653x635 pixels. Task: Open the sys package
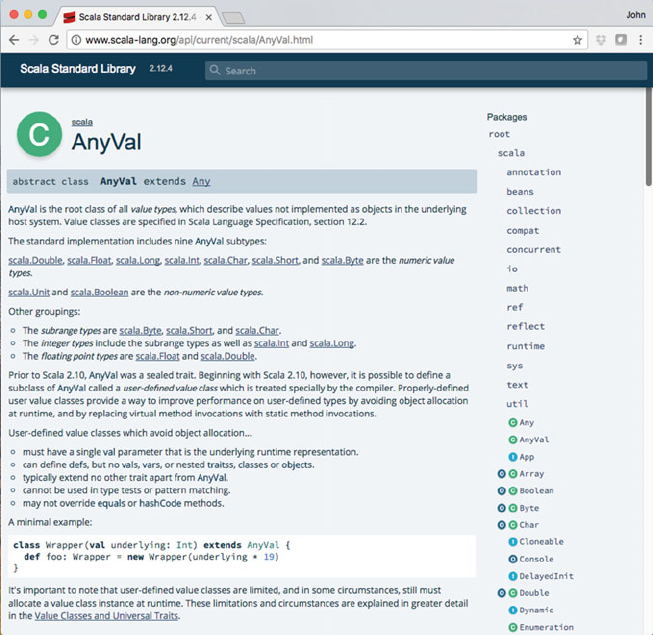click(x=515, y=366)
